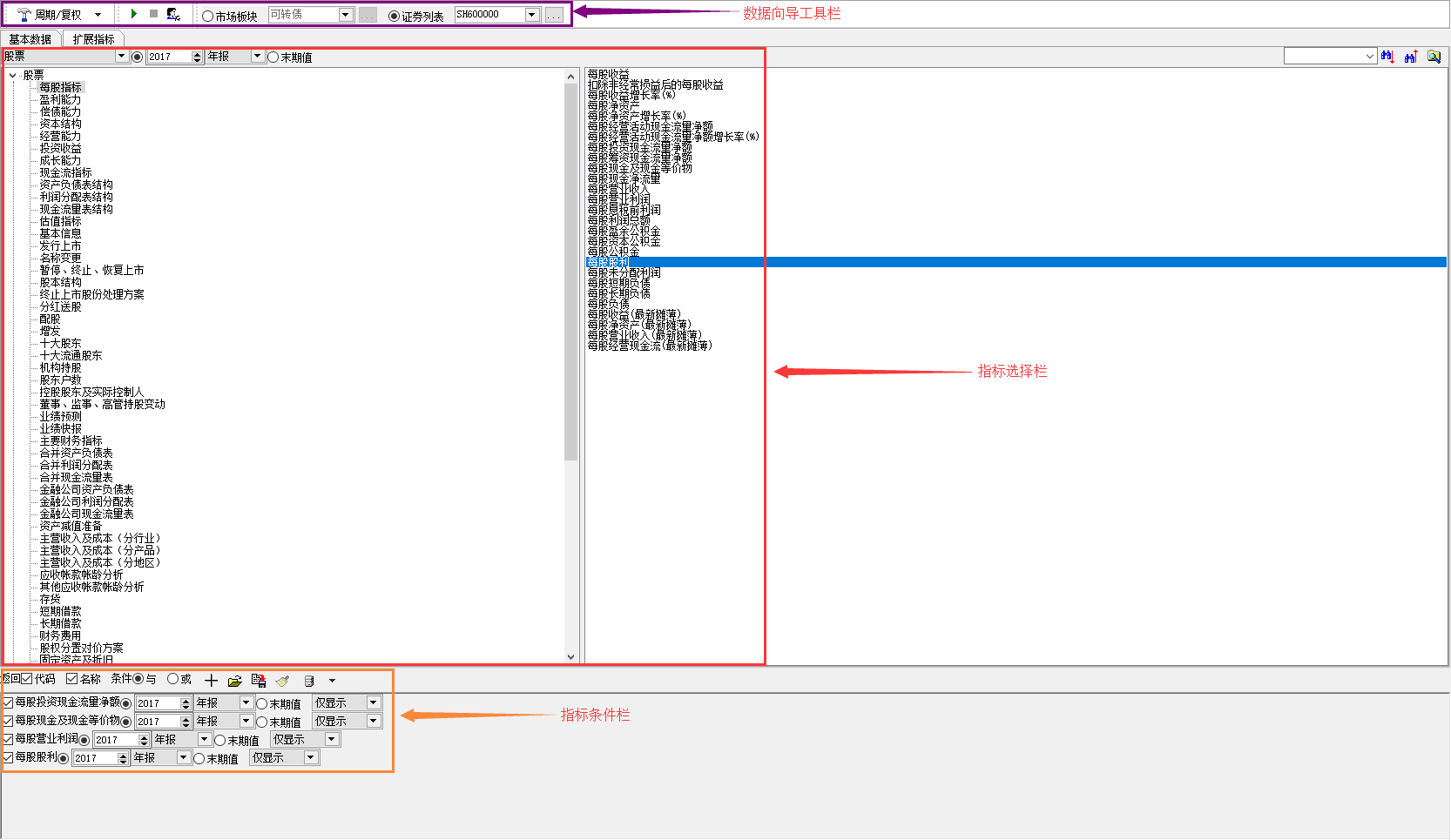Viewport: 1451px width, 840px height.
Task: Toggle the 每股投资现金流量净额 checkbox
Action: coord(9,702)
